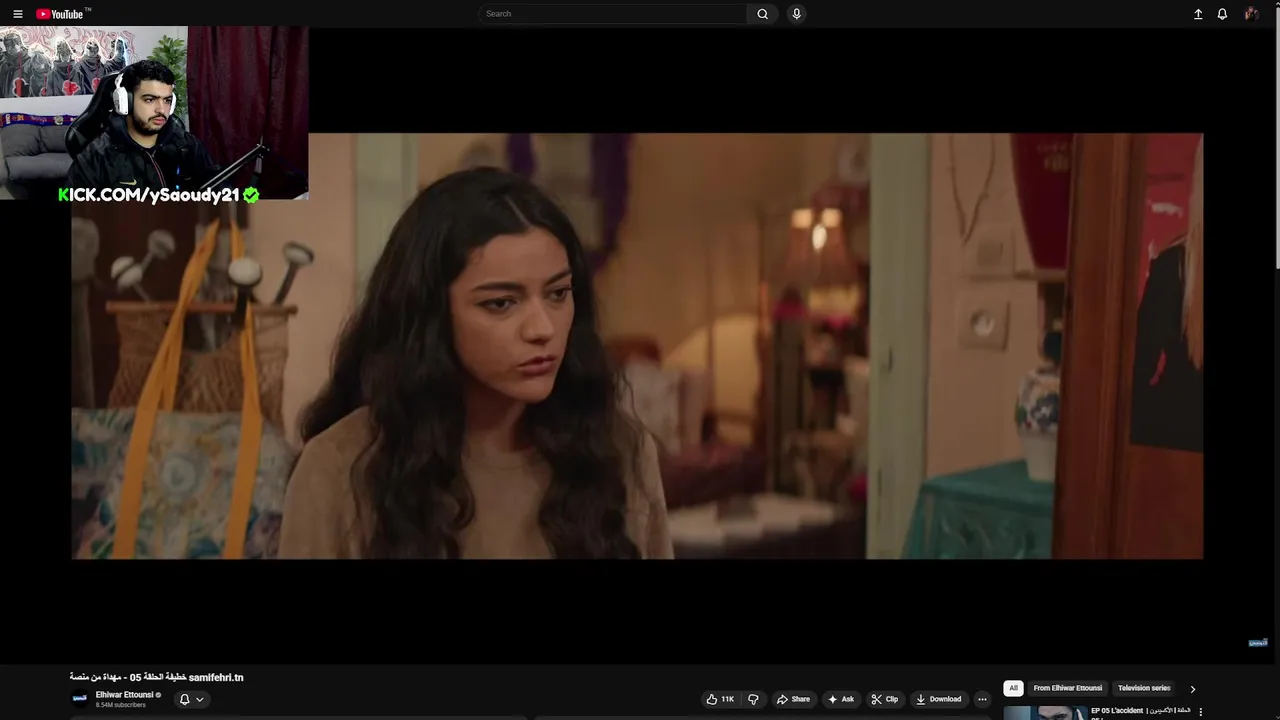This screenshot has width=1280, height=720.
Task: Open options for EP 05 L'accident video
Action: pos(1200,712)
